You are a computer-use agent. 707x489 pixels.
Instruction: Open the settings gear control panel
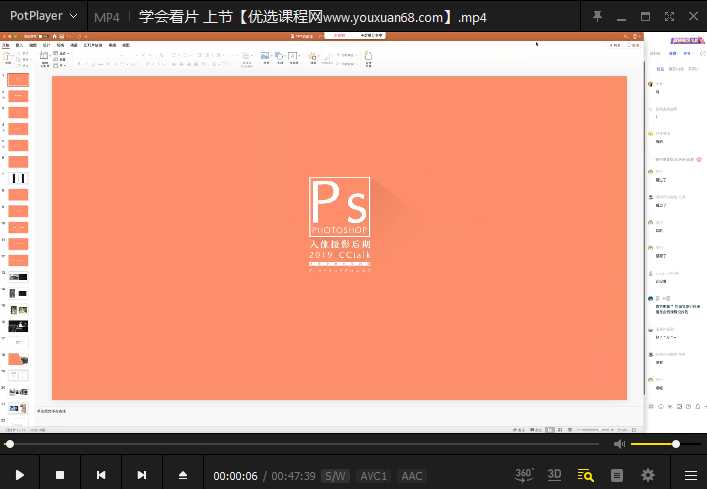click(648, 475)
